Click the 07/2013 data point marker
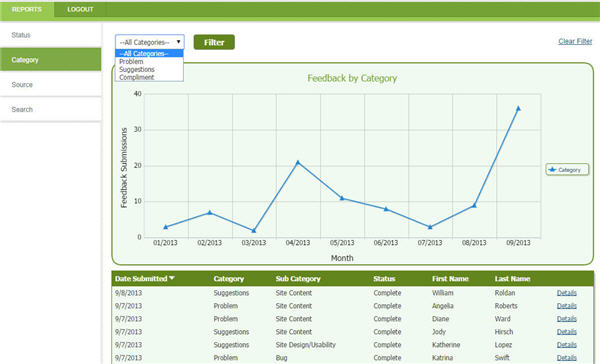The width and height of the screenshot is (600, 364). (430, 227)
